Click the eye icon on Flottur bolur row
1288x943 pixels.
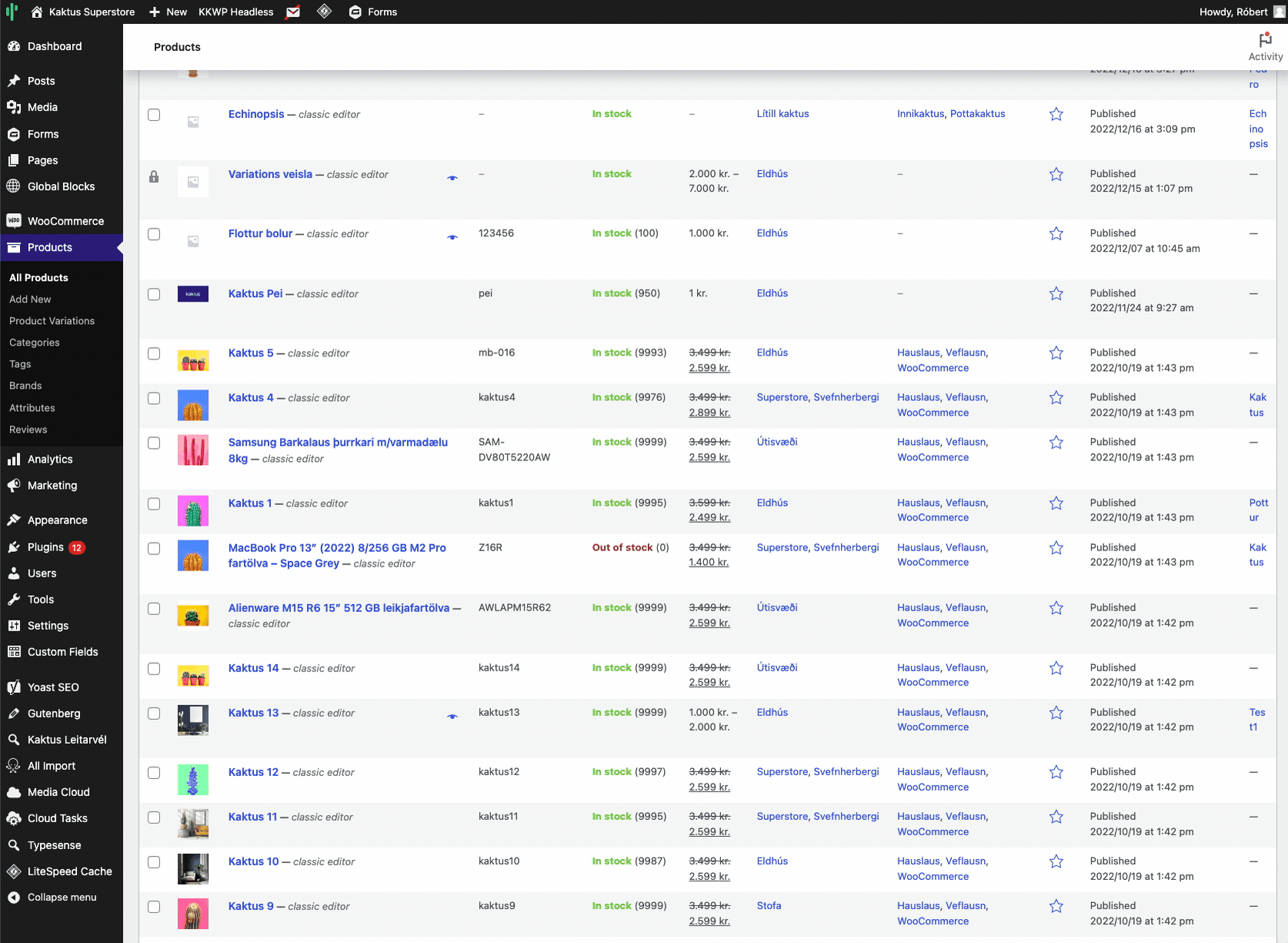[x=452, y=237]
